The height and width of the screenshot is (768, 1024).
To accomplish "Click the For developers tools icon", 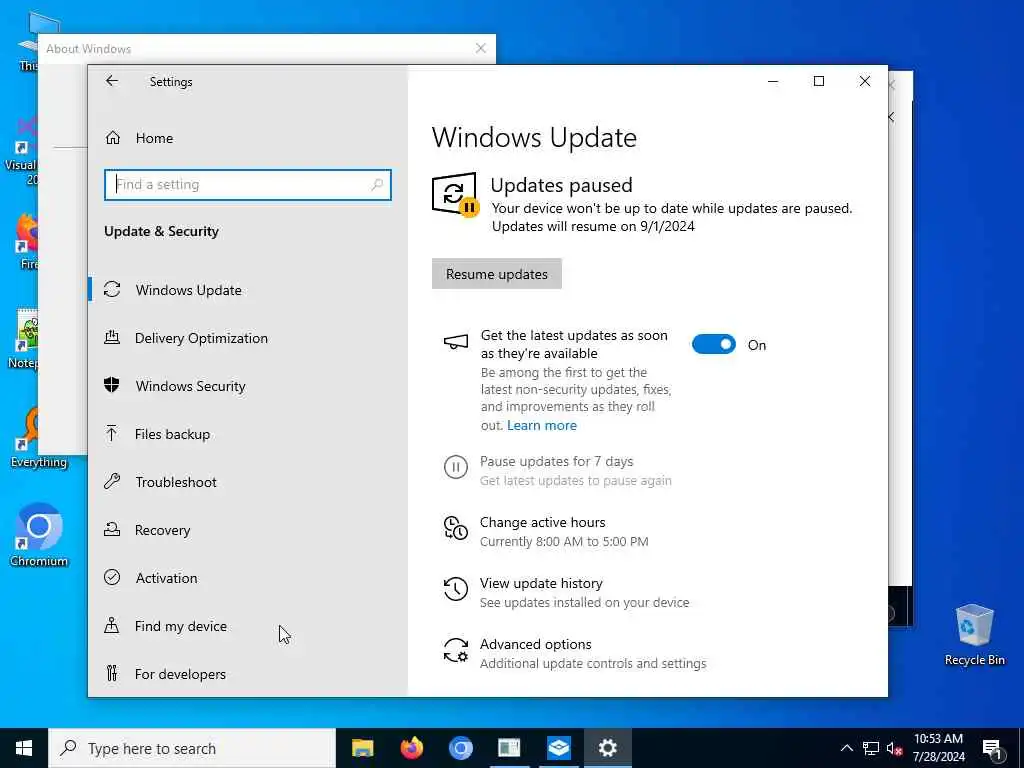I will [112, 673].
